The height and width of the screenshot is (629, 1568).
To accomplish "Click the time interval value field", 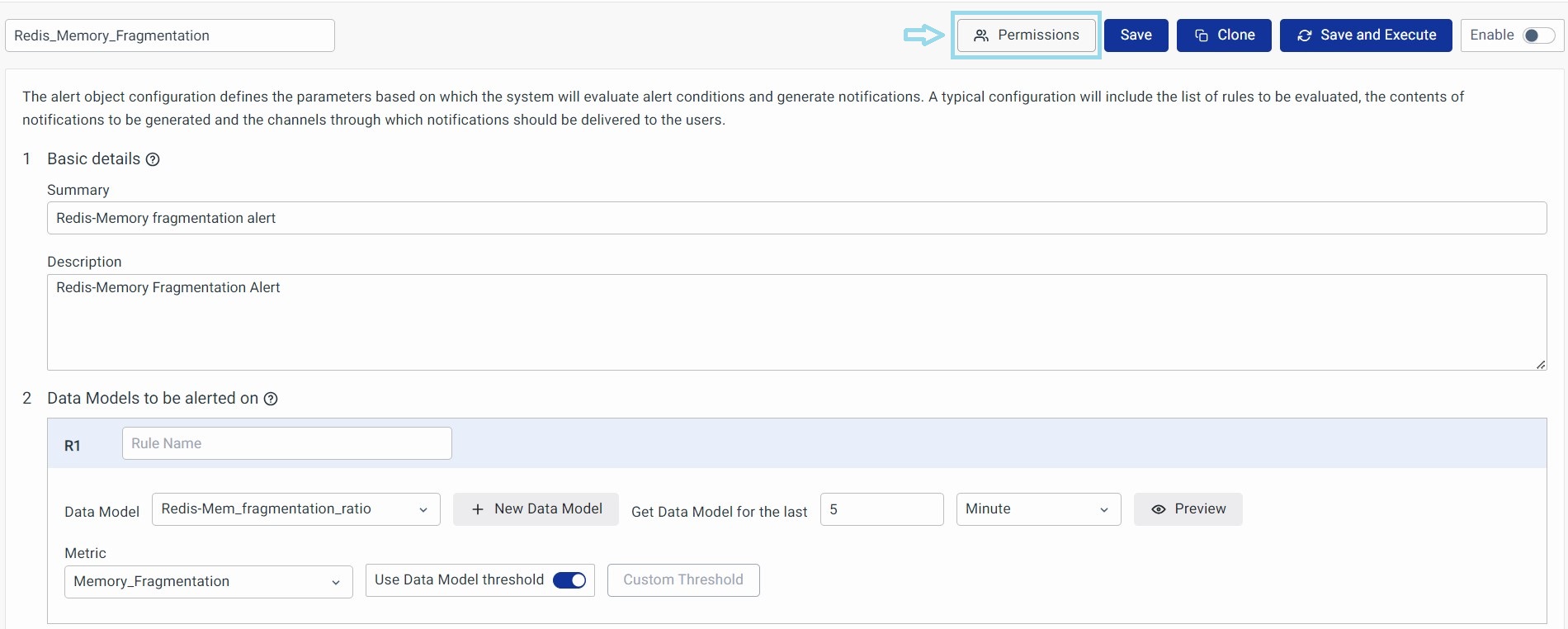I will pos(881,509).
